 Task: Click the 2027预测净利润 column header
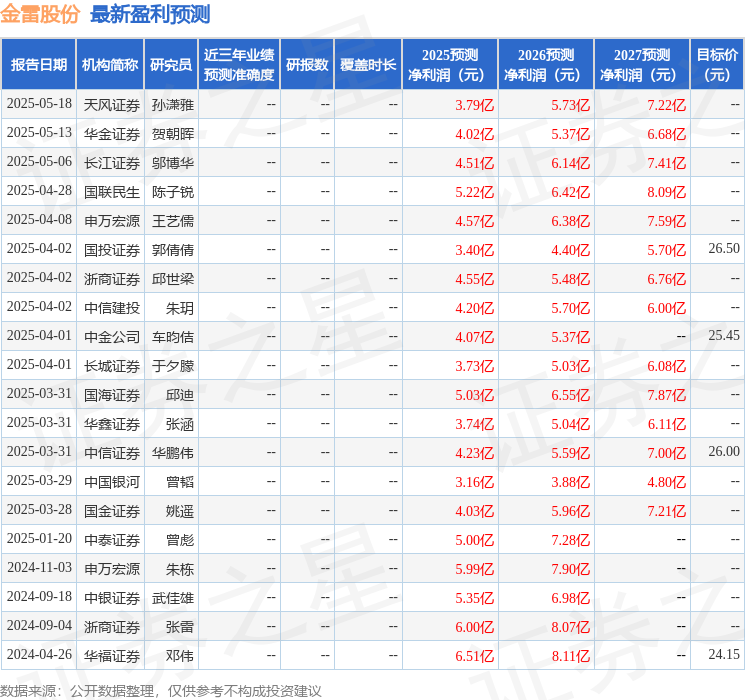pos(642,65)
